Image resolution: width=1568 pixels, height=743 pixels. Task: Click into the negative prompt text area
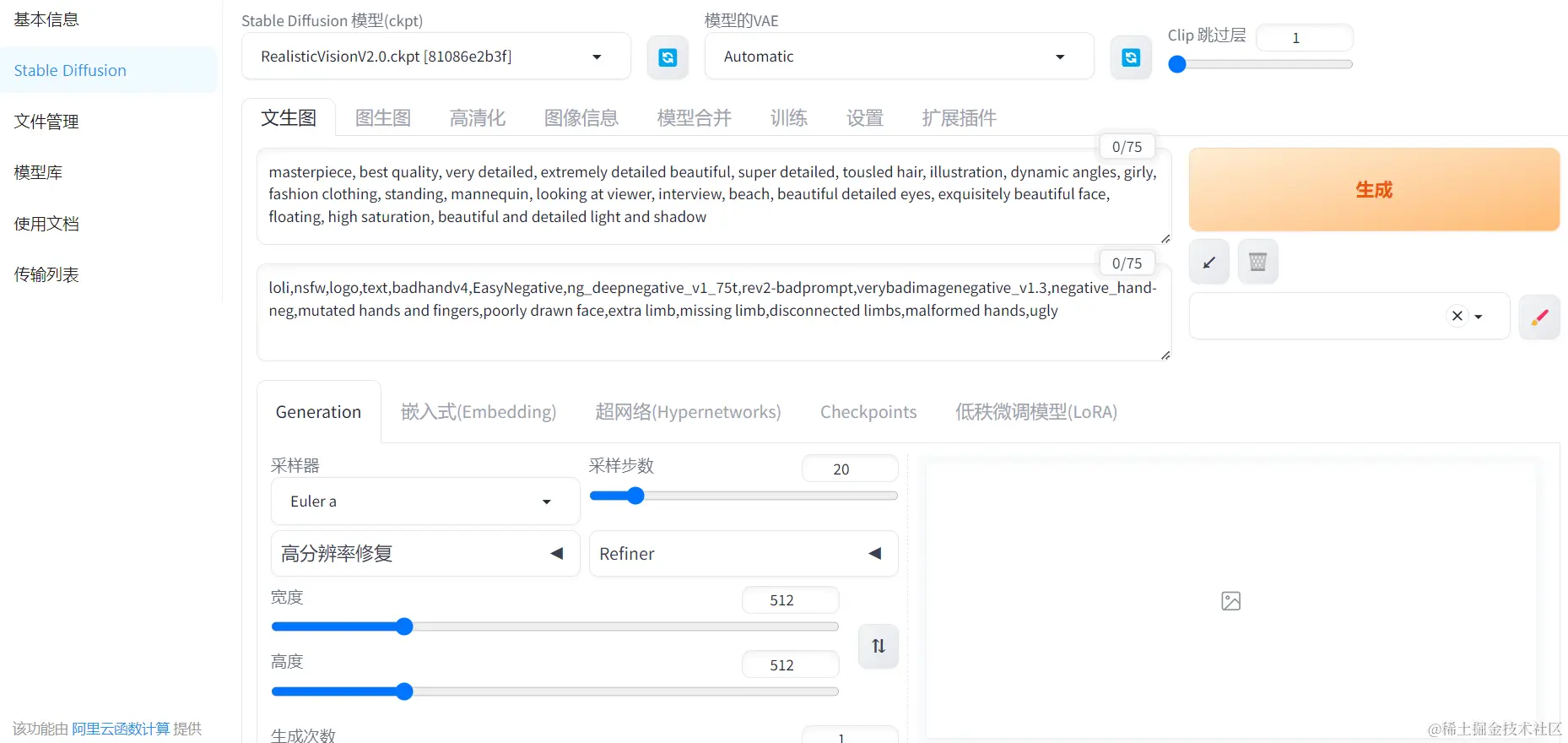click(x=714, y=312)
